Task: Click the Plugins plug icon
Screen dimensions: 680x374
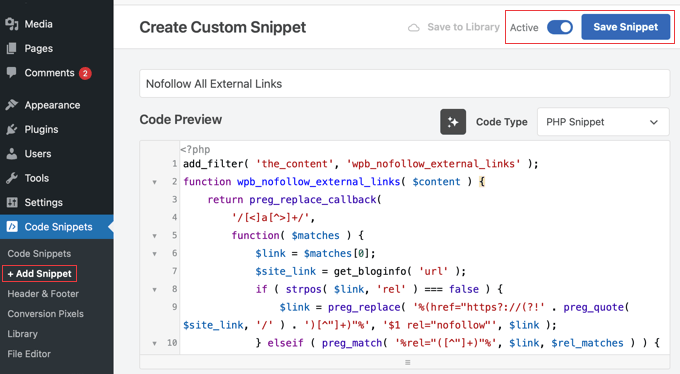Action: [12, 129]
